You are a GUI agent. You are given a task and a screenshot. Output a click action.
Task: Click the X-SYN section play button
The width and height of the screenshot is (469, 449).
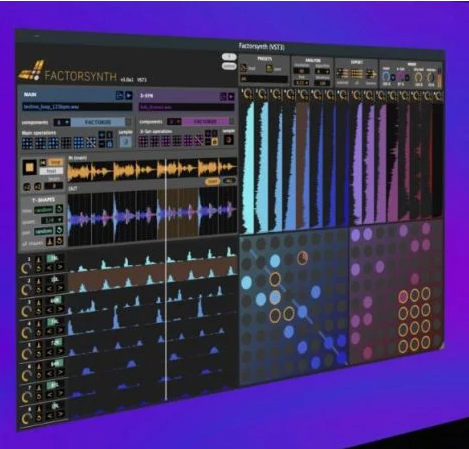point(231,97)
